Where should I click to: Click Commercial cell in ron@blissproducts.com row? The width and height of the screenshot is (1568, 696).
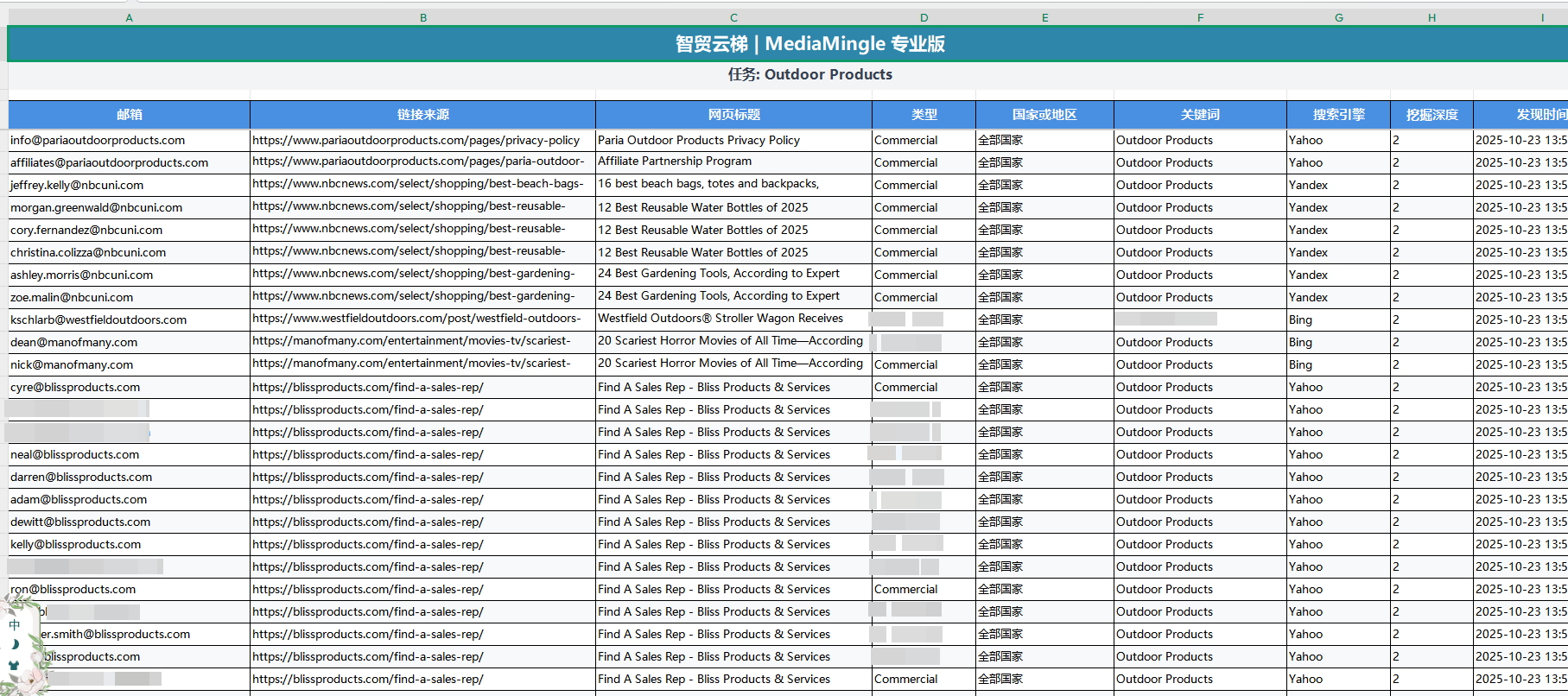924,589
